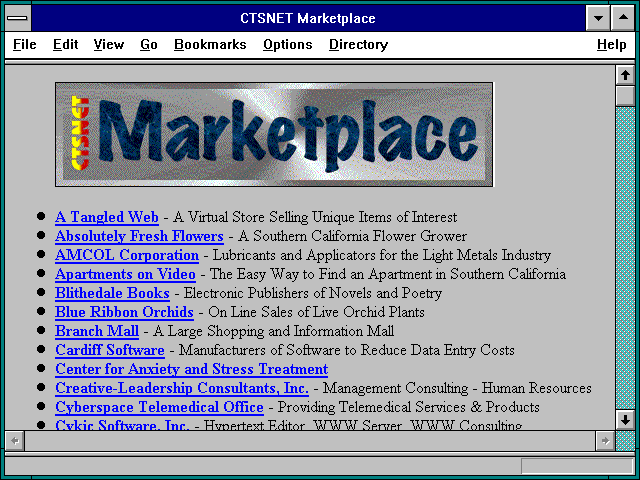Click the CTSNET Marketplace banner image
This screenshot has width=640, height=480.
point(274,134)
